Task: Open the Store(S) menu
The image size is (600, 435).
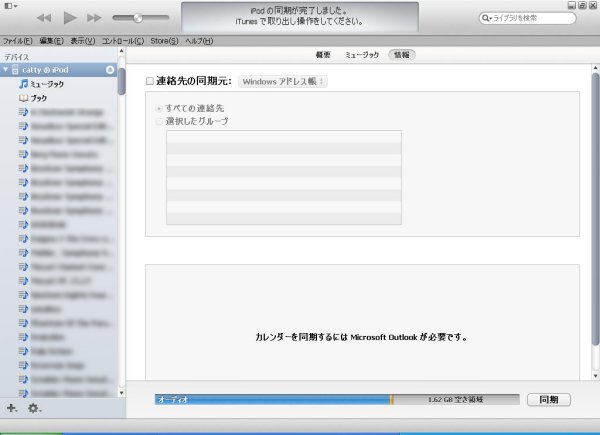Action: coord(164,41)
